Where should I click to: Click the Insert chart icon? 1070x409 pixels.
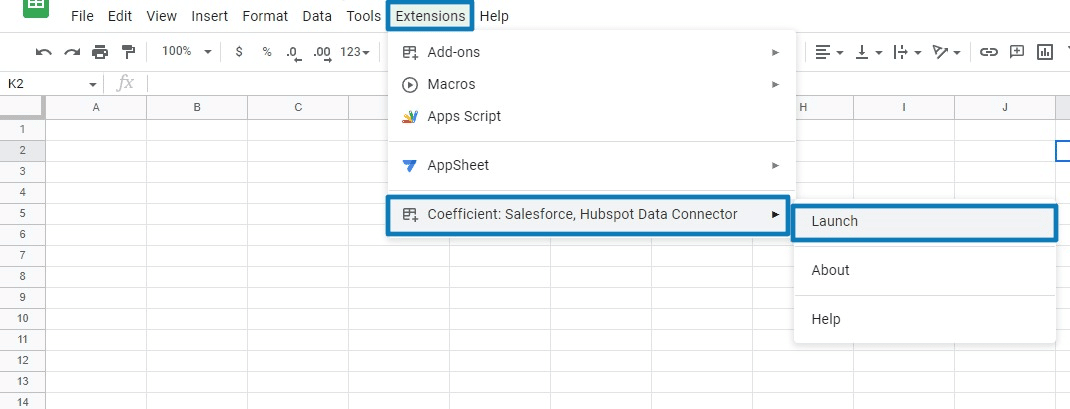pyautogui.click(x=1045, y=52)
